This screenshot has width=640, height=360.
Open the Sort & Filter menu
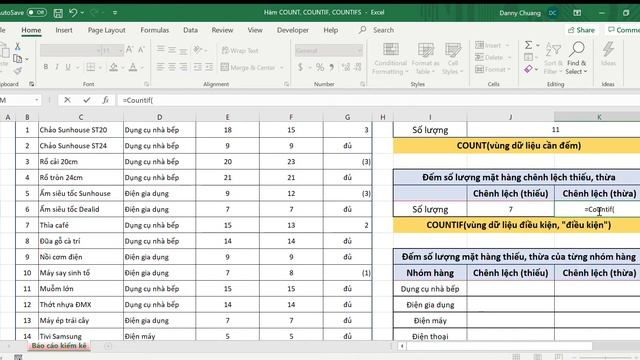click(x=553, y=58)
